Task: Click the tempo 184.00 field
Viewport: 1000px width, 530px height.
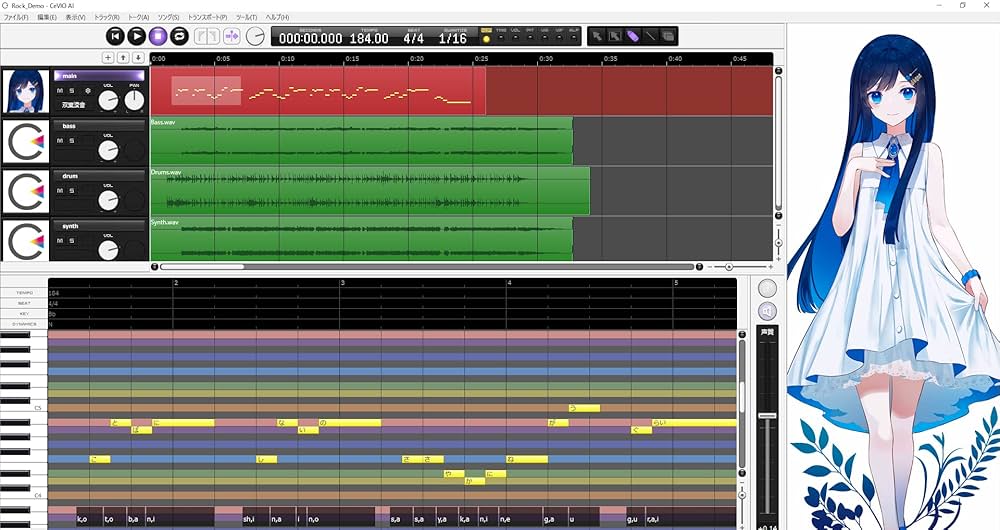Action: pyautogui.click(x=369, y=37)
